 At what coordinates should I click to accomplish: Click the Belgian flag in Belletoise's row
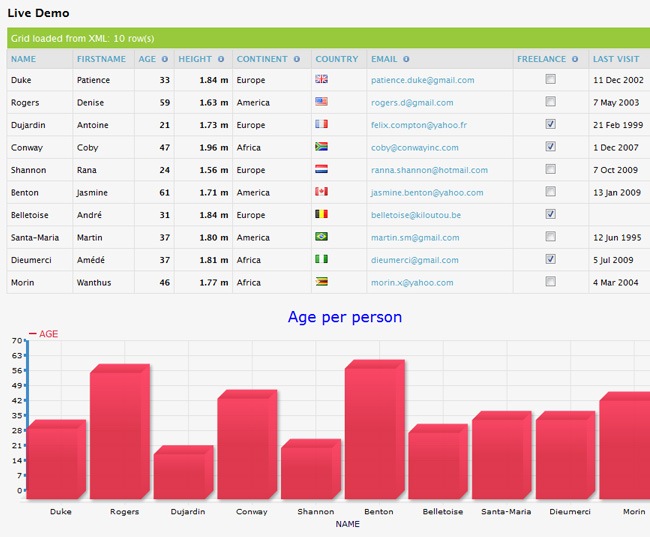[x=322, y=214]
